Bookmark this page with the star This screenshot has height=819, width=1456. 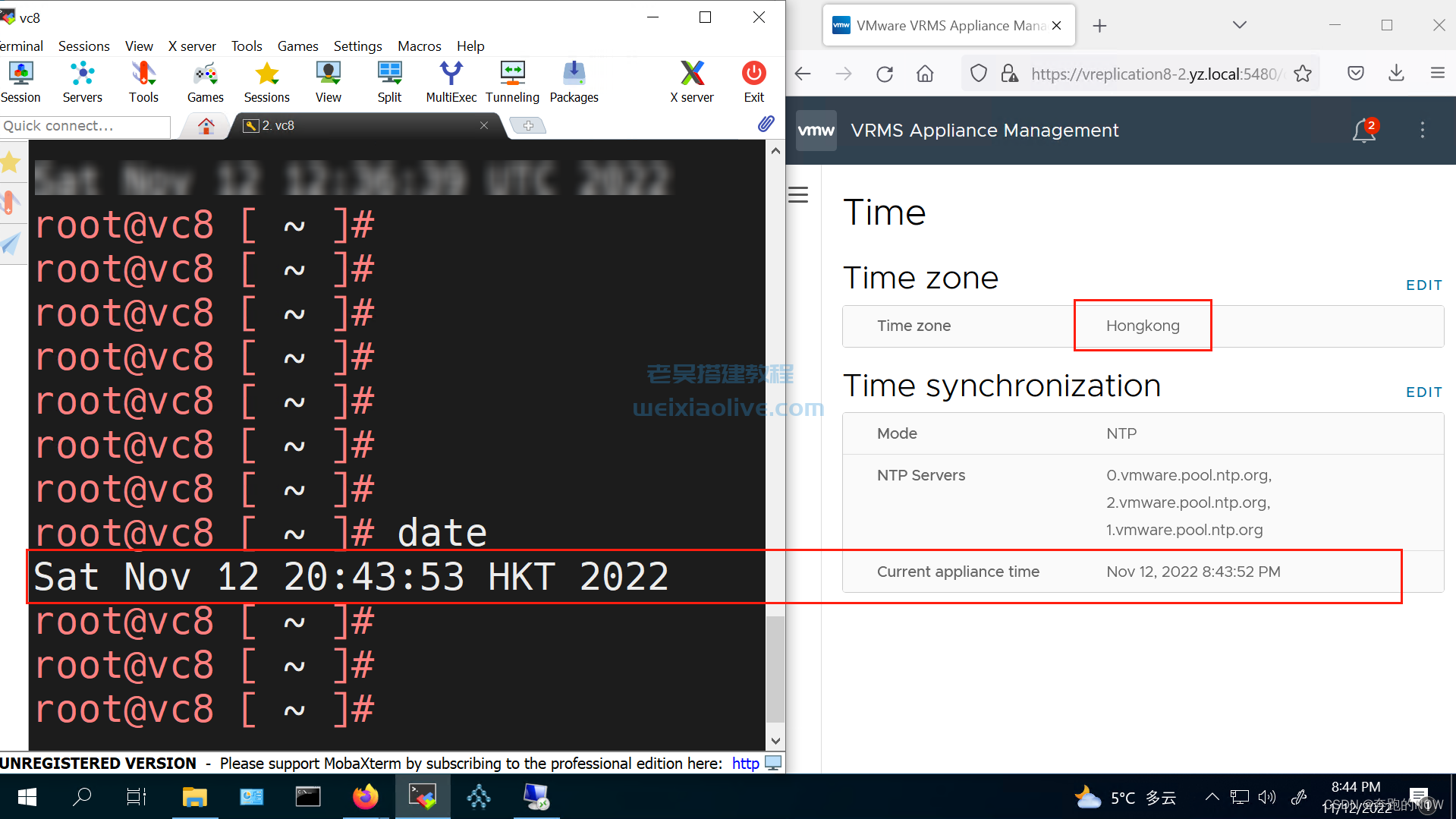coord(1303,74)
